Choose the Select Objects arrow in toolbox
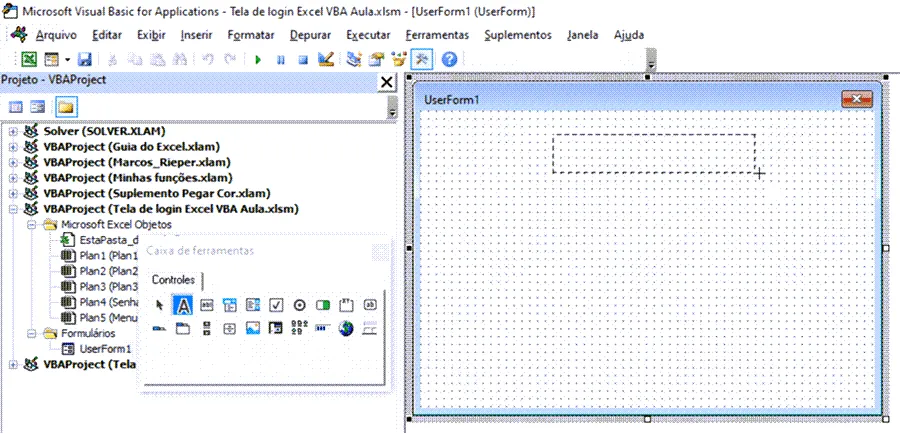Screen dimensions: 900x434 (x=160, y=305)
